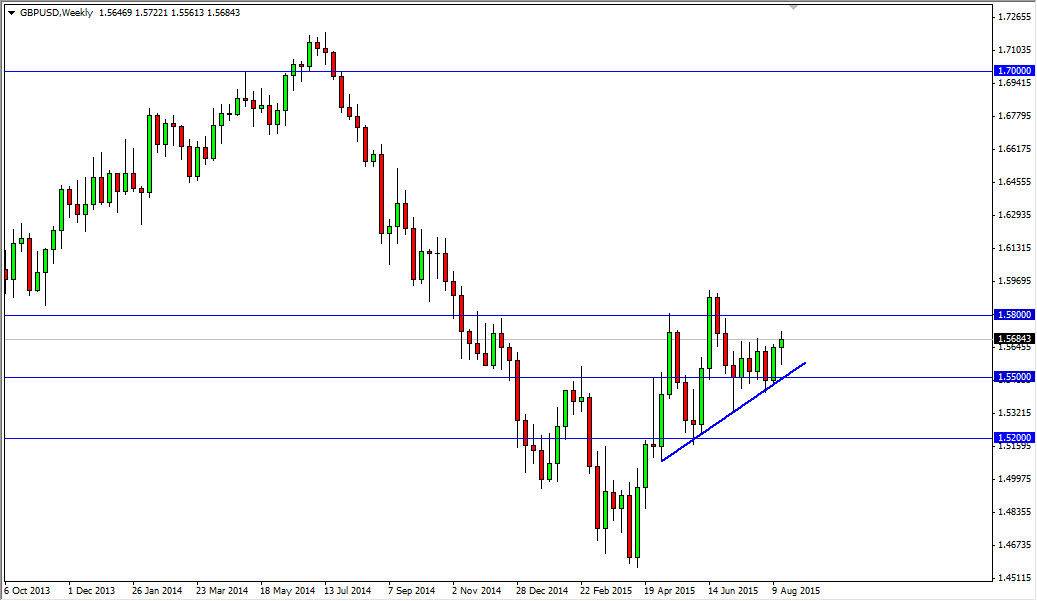The image size is (1037, 601).
Task: Click the 14 Jun 2015 date marker
Action: [735, 590]
